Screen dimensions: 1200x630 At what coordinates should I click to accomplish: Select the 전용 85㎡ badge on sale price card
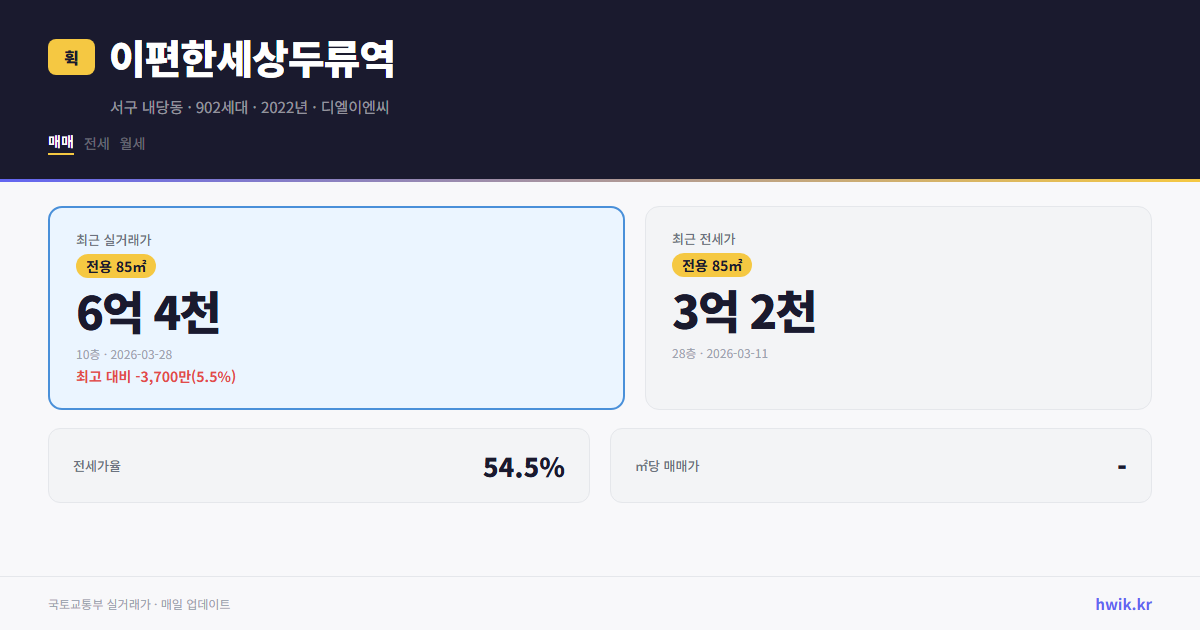[x=114, y=266]
